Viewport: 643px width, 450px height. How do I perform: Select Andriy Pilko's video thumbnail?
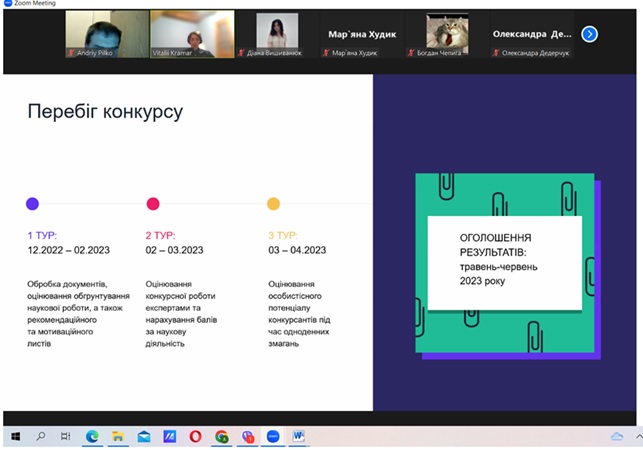(107, 34)
